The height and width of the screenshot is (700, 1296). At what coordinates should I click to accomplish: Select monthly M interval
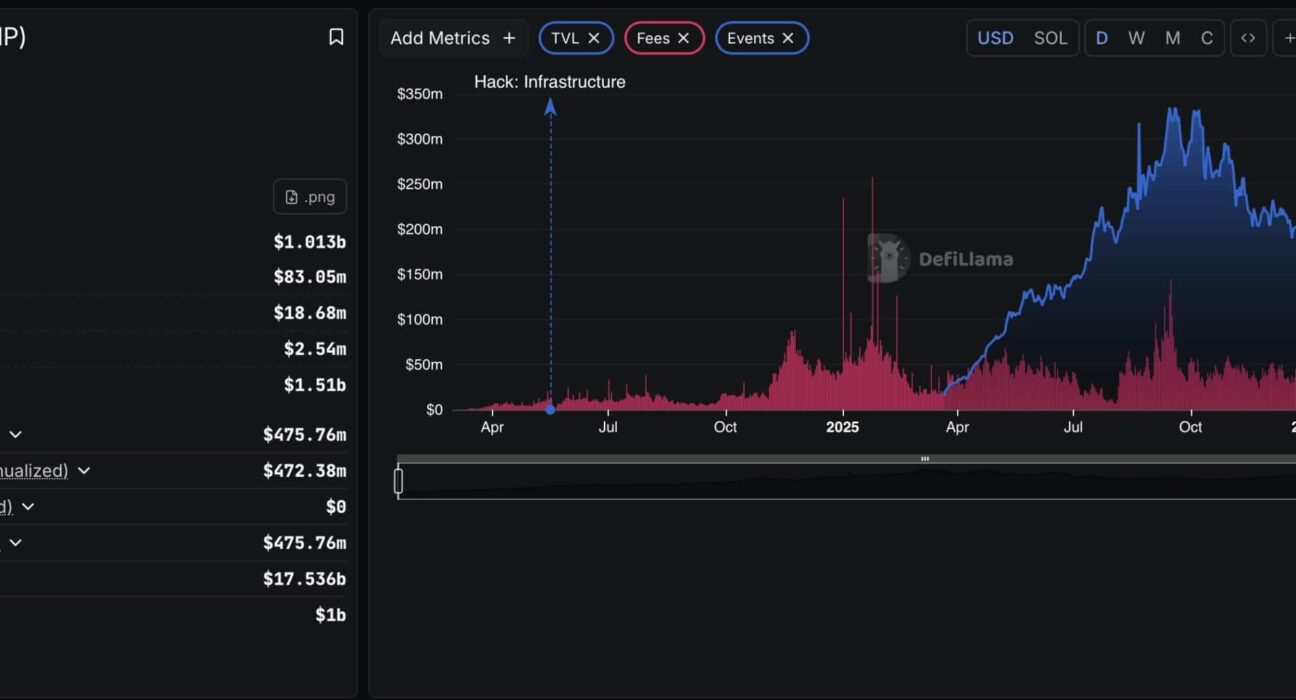pos(1172,38)
